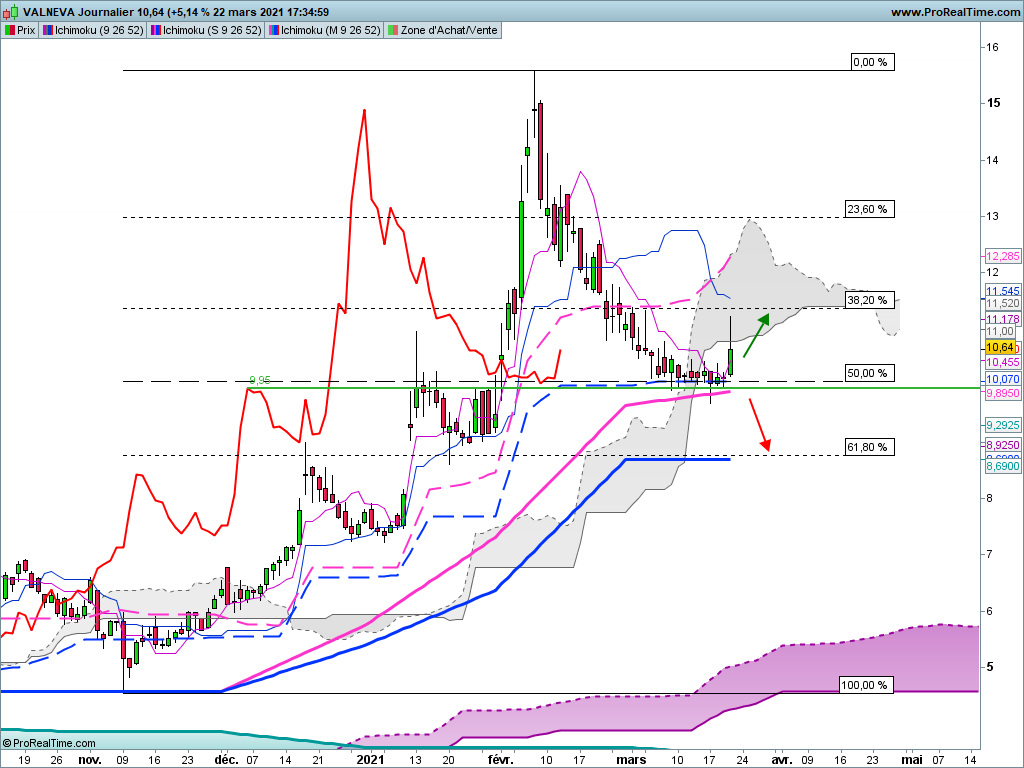
Task: Select the 38,20 % Fibonacci label
Action: [x=869, y=300]
